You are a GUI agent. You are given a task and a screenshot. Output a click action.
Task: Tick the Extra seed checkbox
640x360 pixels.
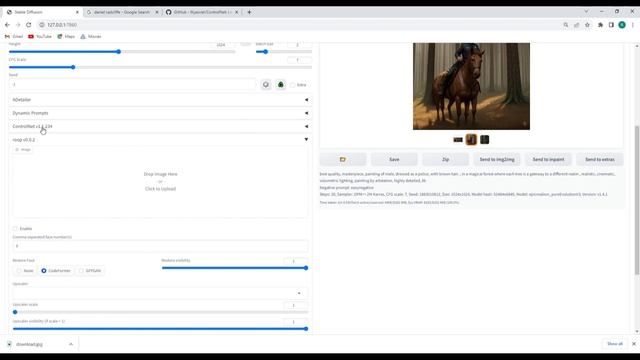point(292,85)
